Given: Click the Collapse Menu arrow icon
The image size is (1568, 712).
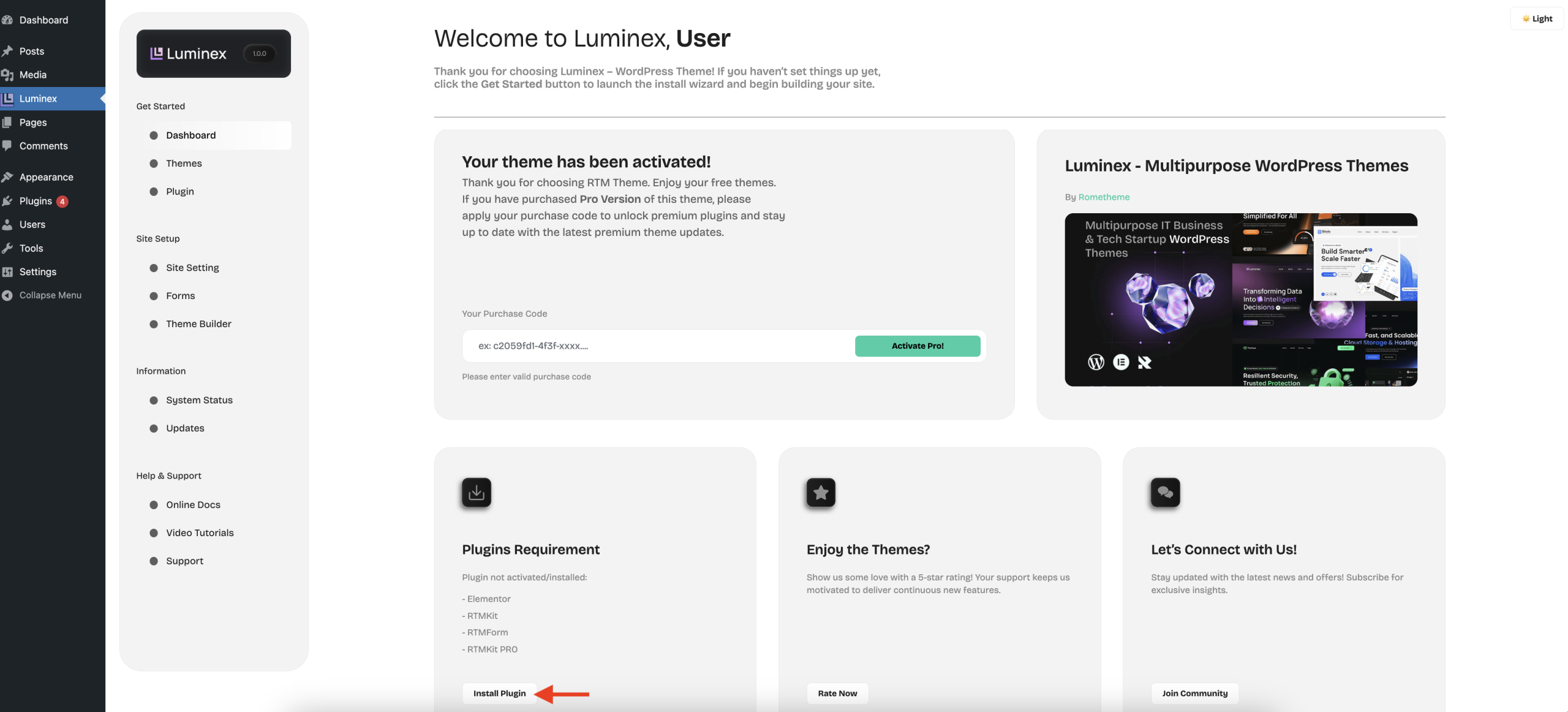Looking at the screenshot, I should 7,295.
